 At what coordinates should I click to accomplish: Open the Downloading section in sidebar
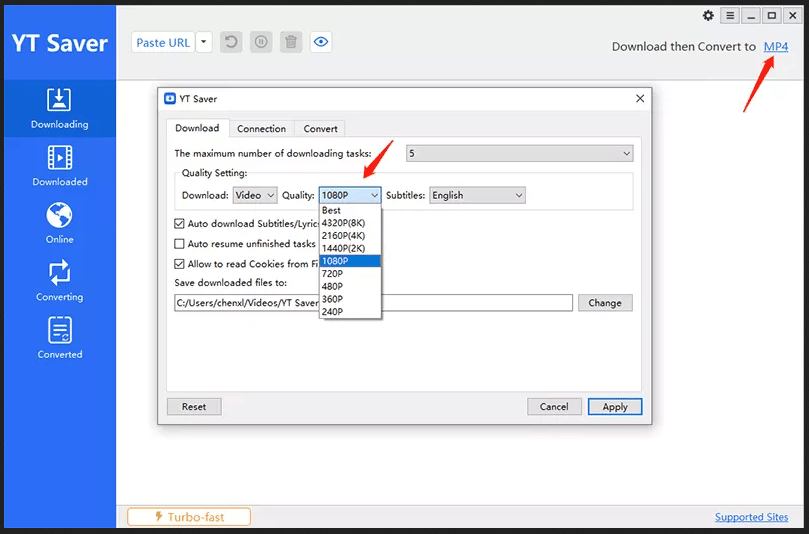tap(59, 108)
